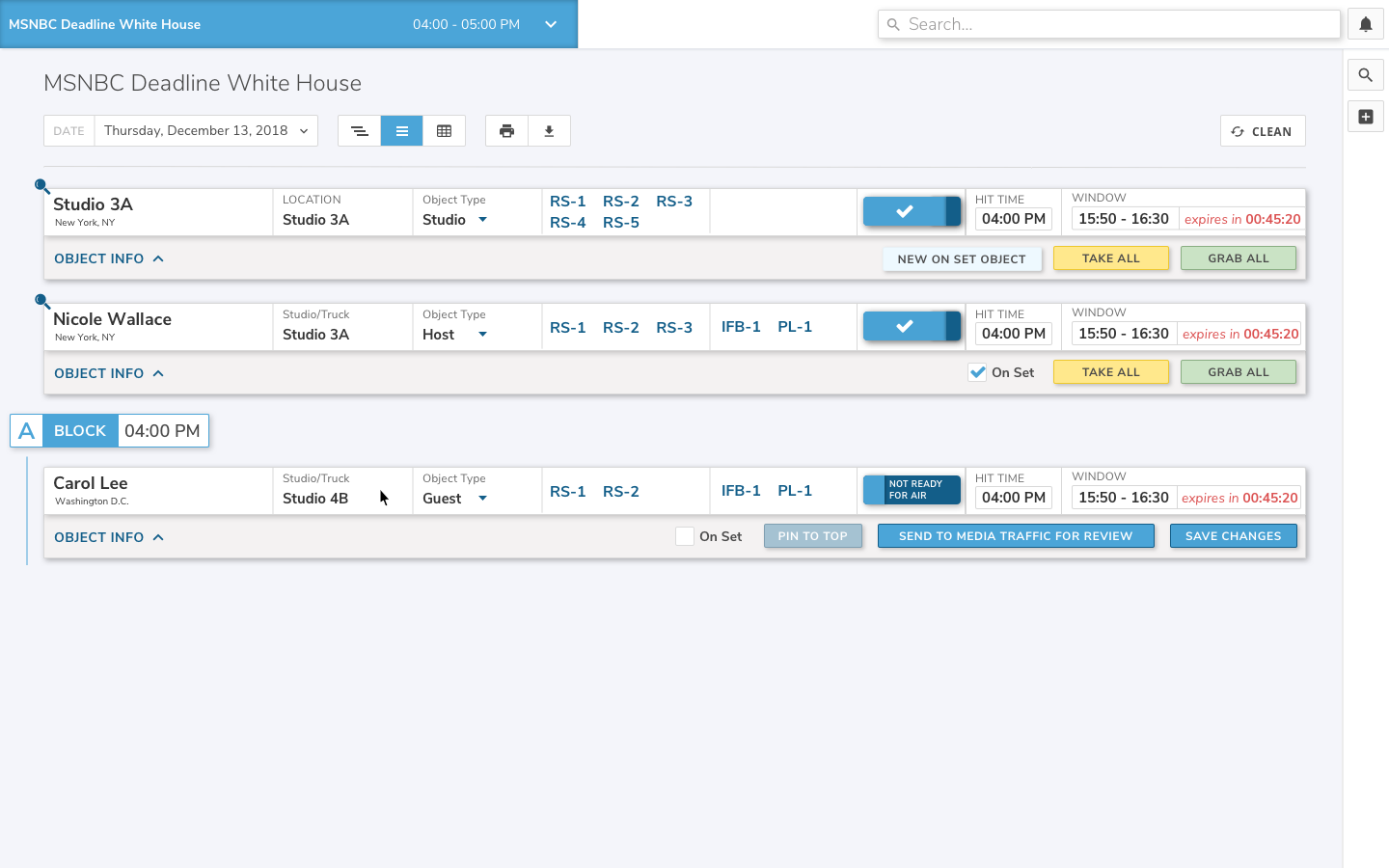Click the notification bell icon
Screen dimensions: 1389x868
(x=1365, y=25)
